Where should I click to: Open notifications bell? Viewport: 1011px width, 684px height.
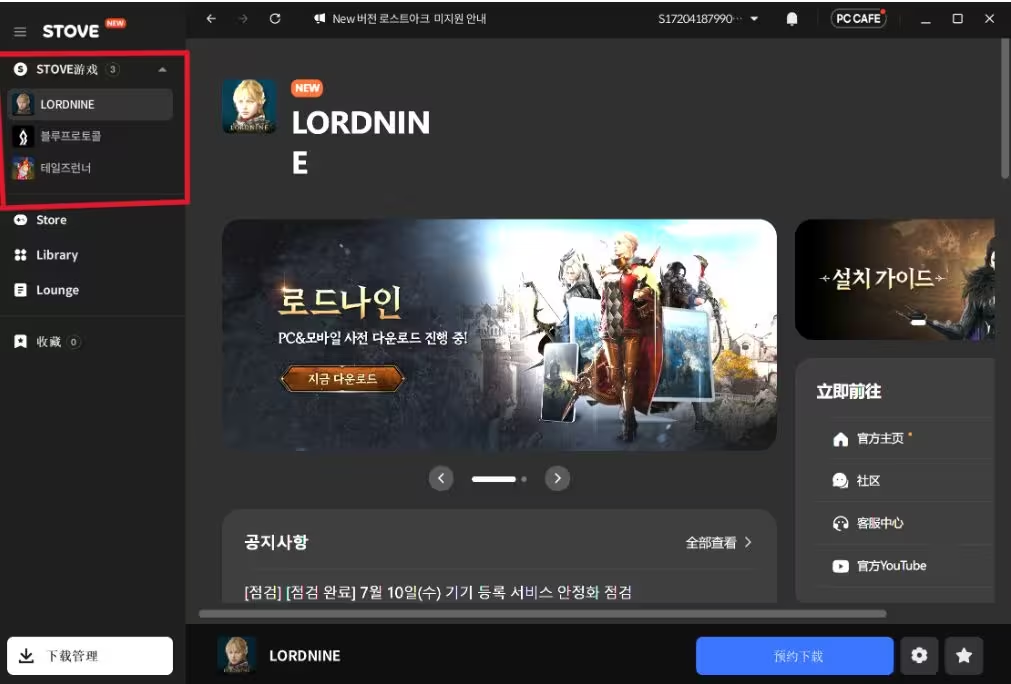(x=792, y=19)
